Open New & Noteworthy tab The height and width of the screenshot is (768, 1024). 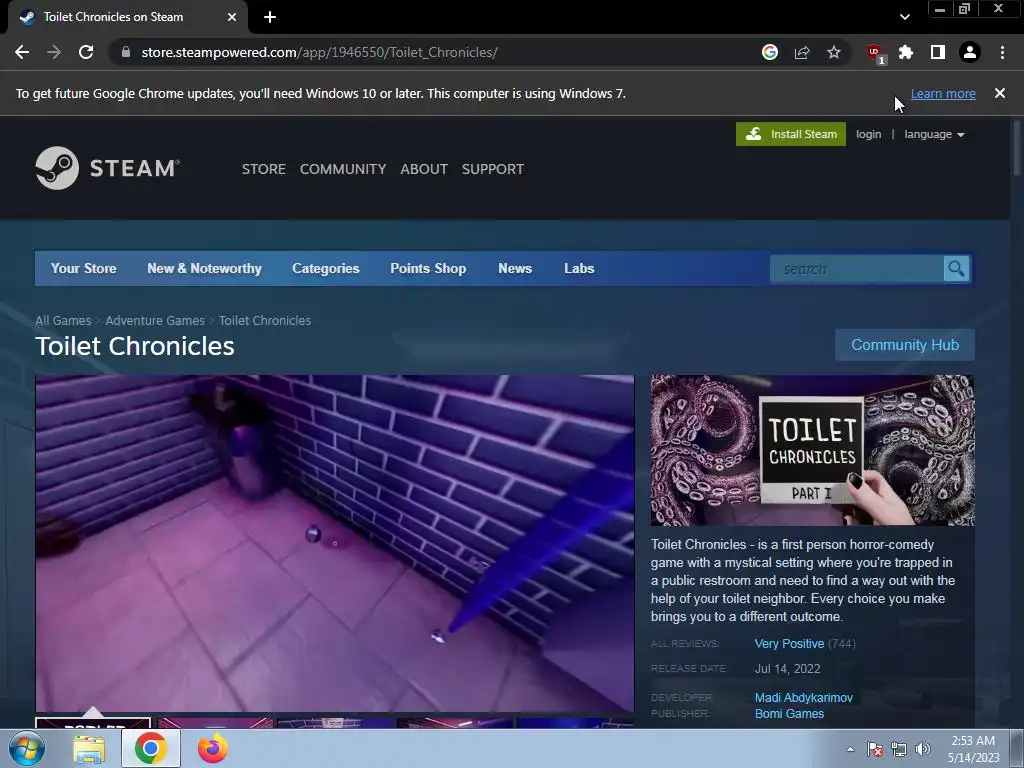pos(204,268)
